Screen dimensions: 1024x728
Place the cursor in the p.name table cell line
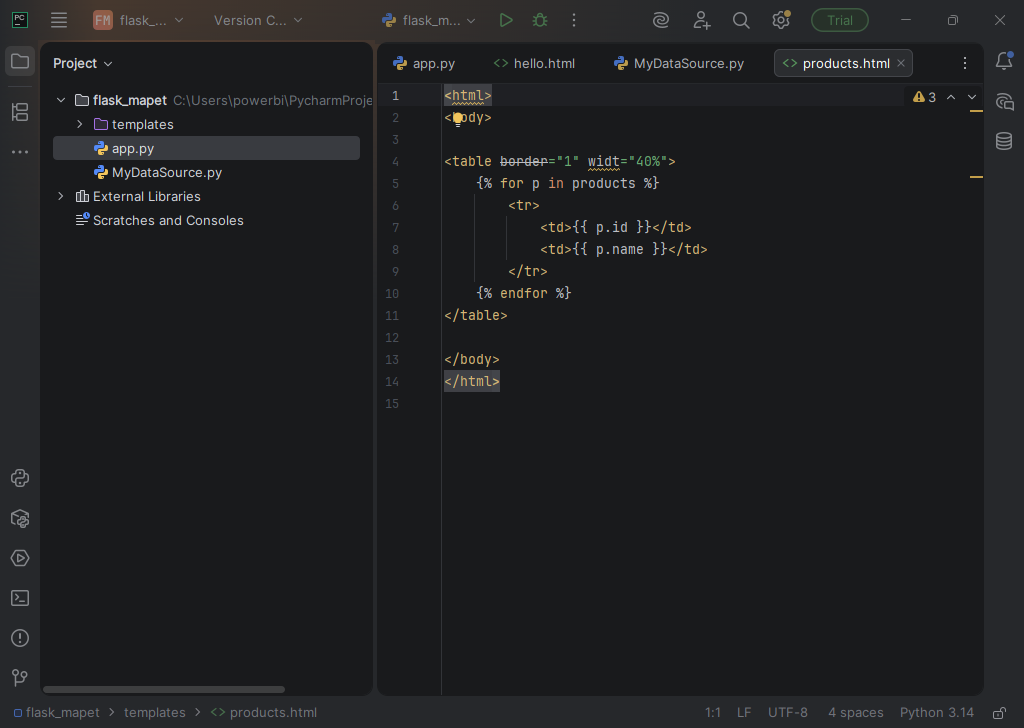[x=624, y=249]
